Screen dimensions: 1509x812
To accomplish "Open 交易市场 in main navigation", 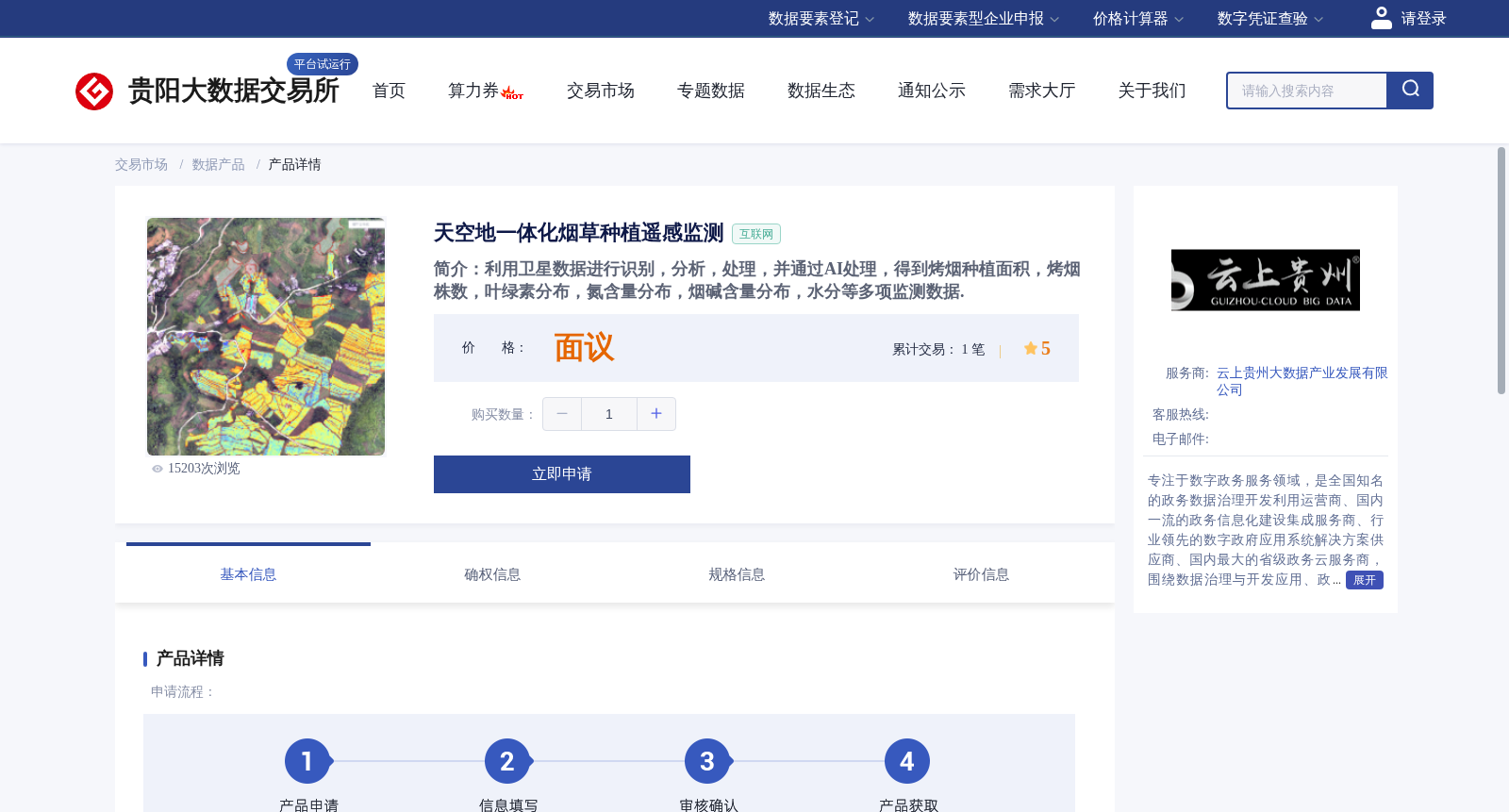I will pyautogui.click(x=601, y=91).
